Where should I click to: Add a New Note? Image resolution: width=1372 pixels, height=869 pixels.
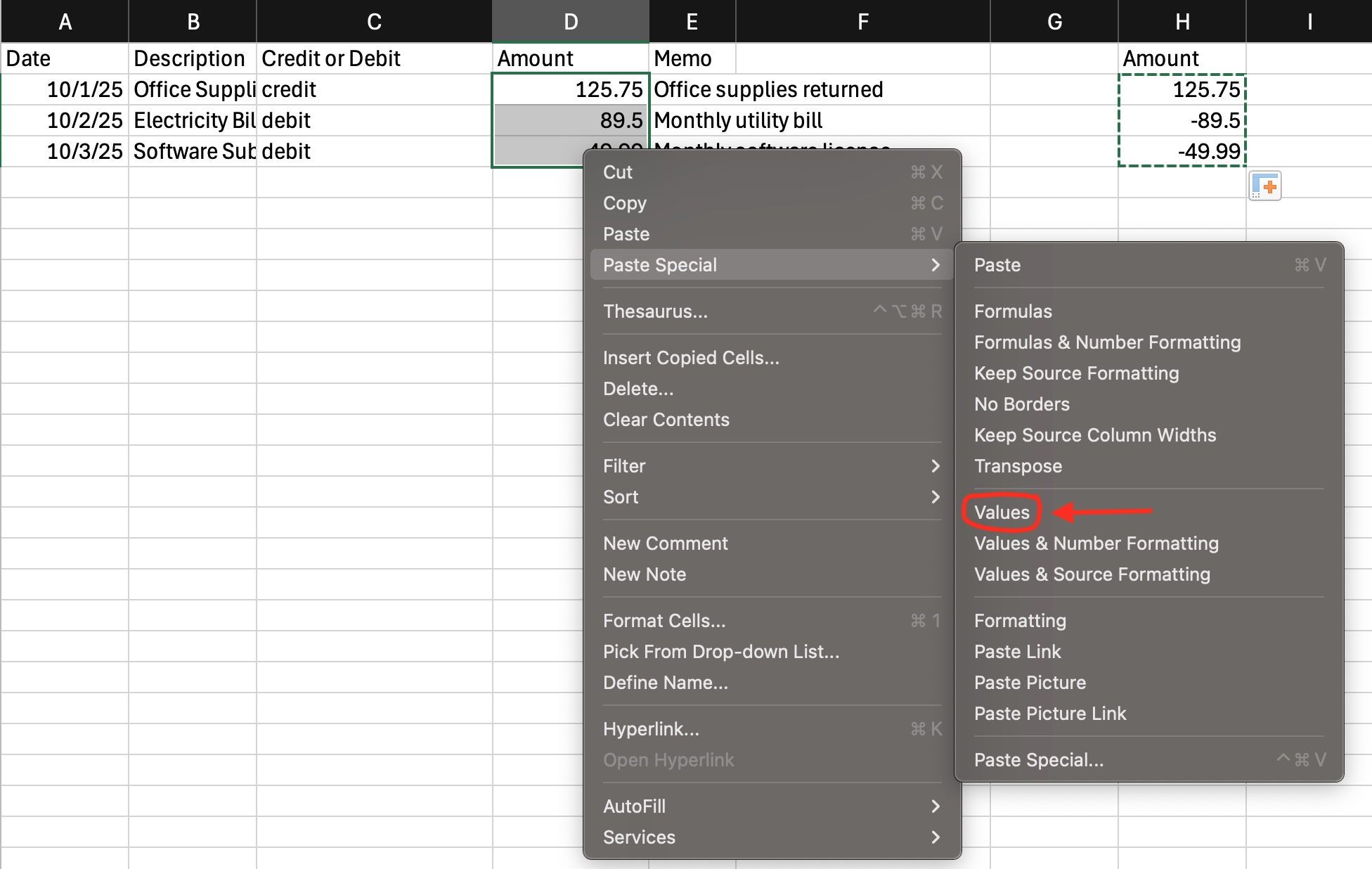coord(772,574)
